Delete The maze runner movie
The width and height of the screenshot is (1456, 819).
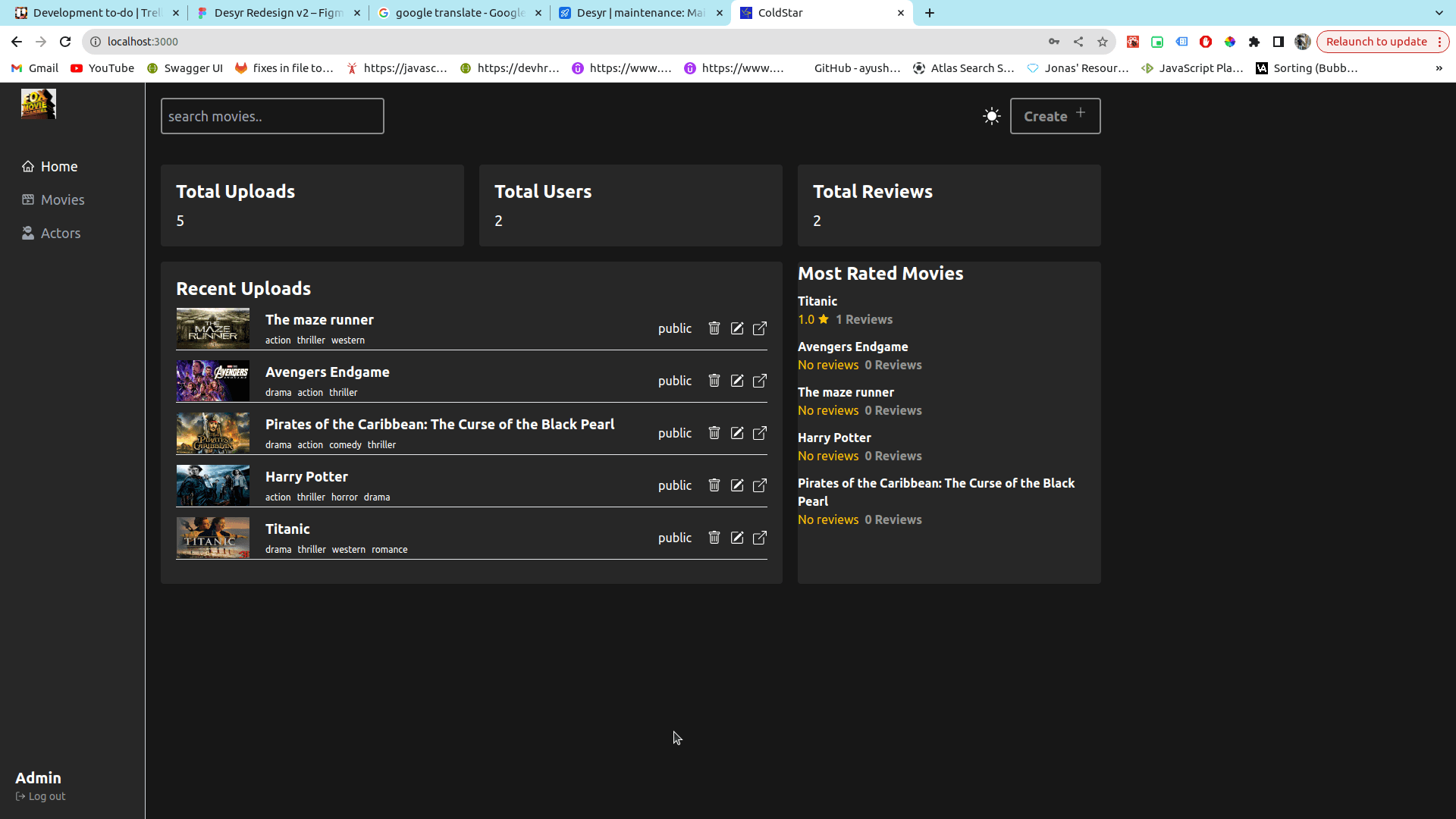tap(714, 328)
